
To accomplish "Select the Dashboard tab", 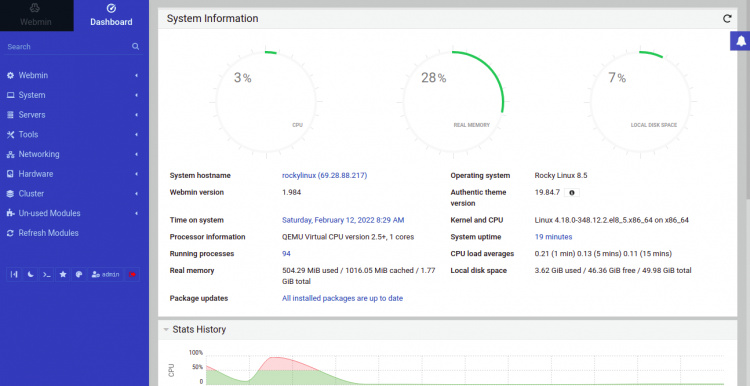I will [x=111, y=15].
